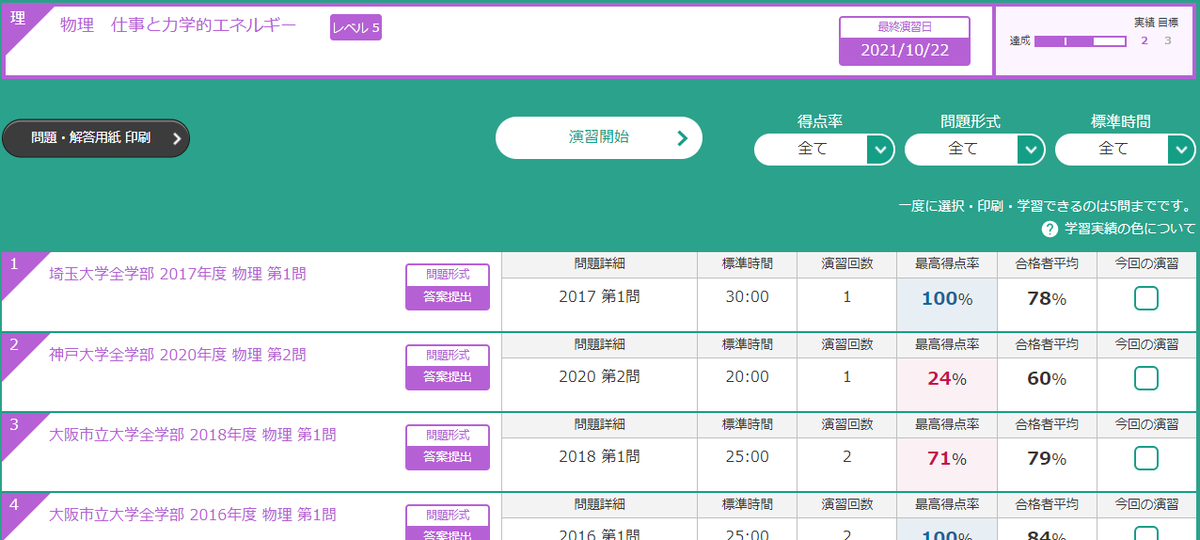Click 答案提出 badge in 大阪市立大学 2018 row

coord(447,458)
